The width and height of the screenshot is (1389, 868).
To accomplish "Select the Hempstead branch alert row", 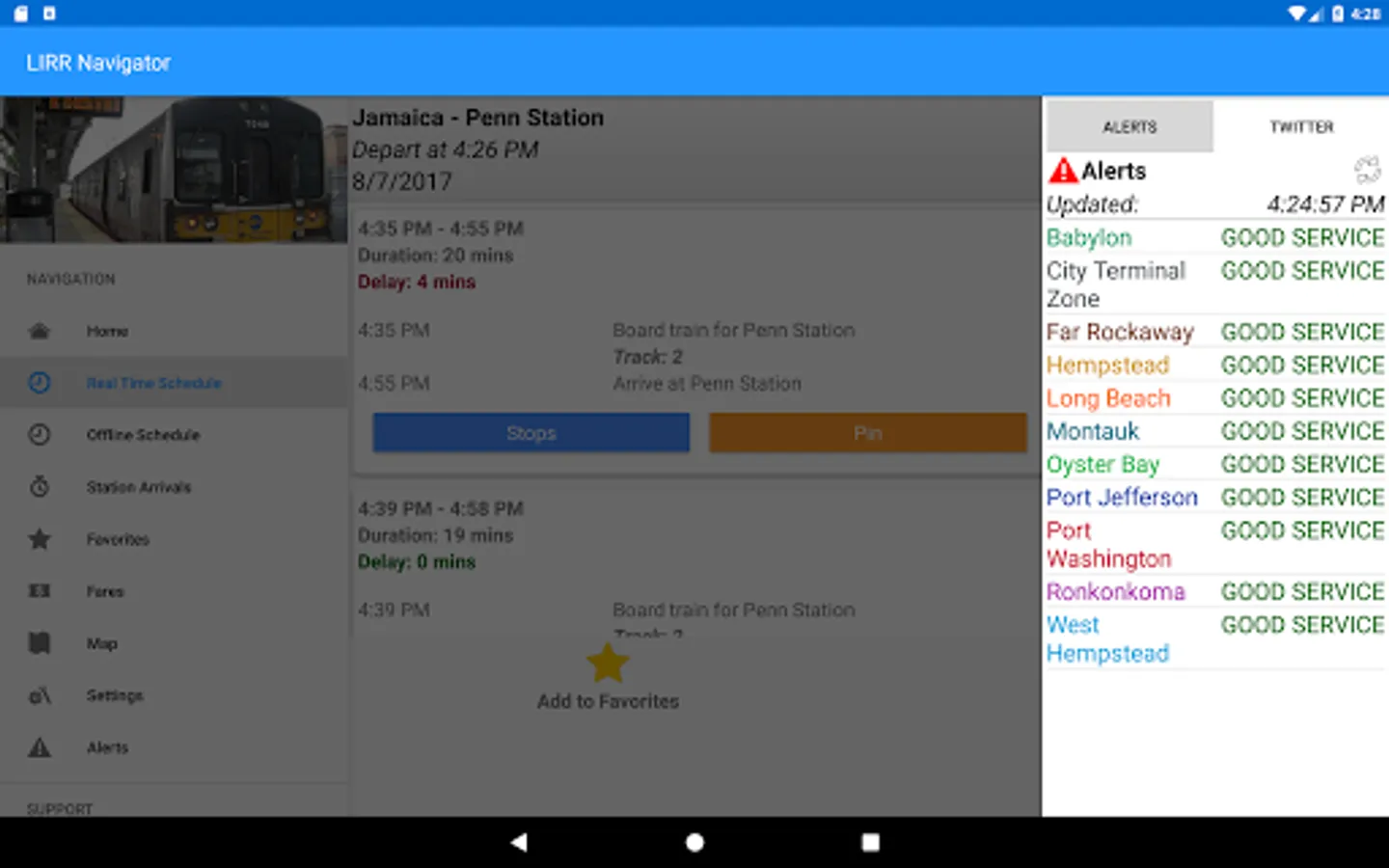I will coord(1215,366).
